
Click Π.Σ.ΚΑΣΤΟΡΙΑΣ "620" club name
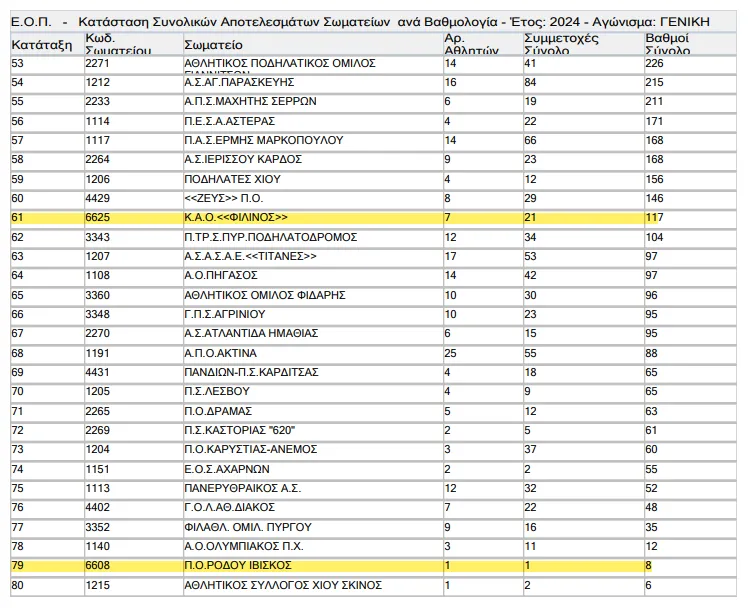239,430
